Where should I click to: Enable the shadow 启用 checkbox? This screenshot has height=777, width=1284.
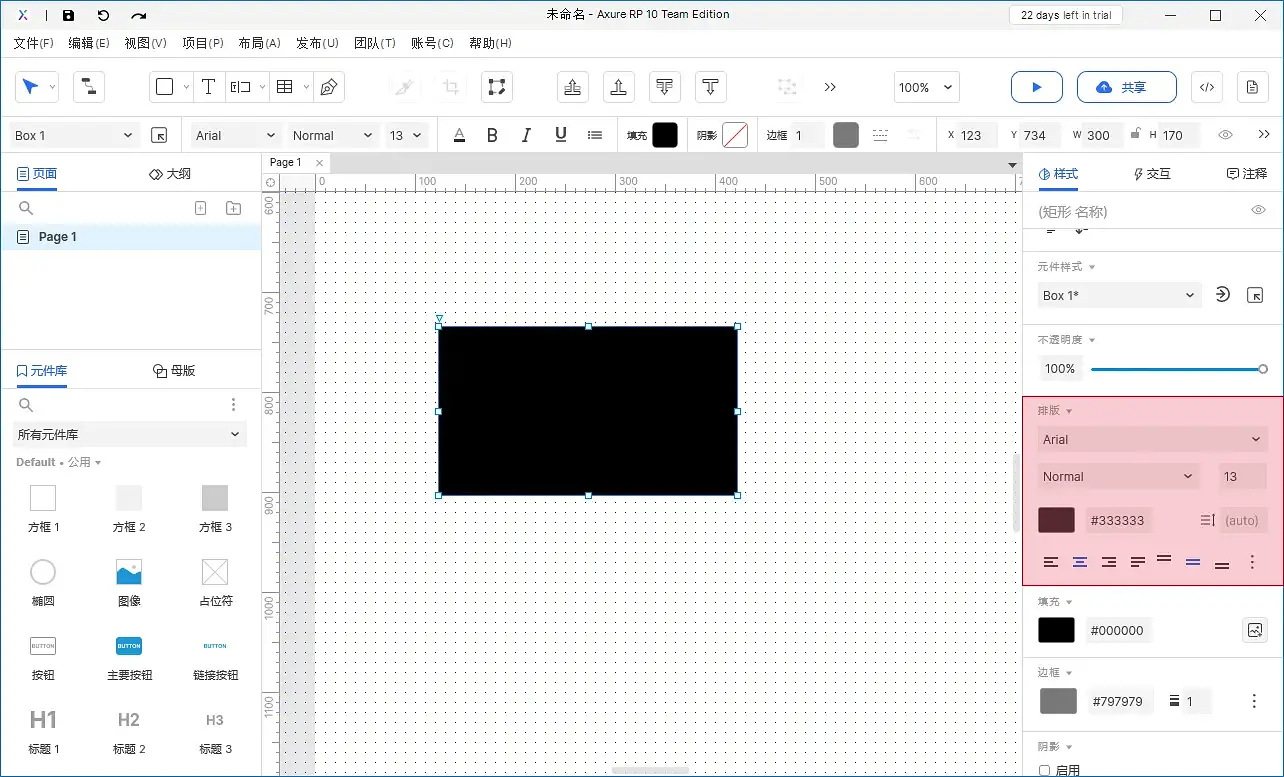click(1045, 770)
